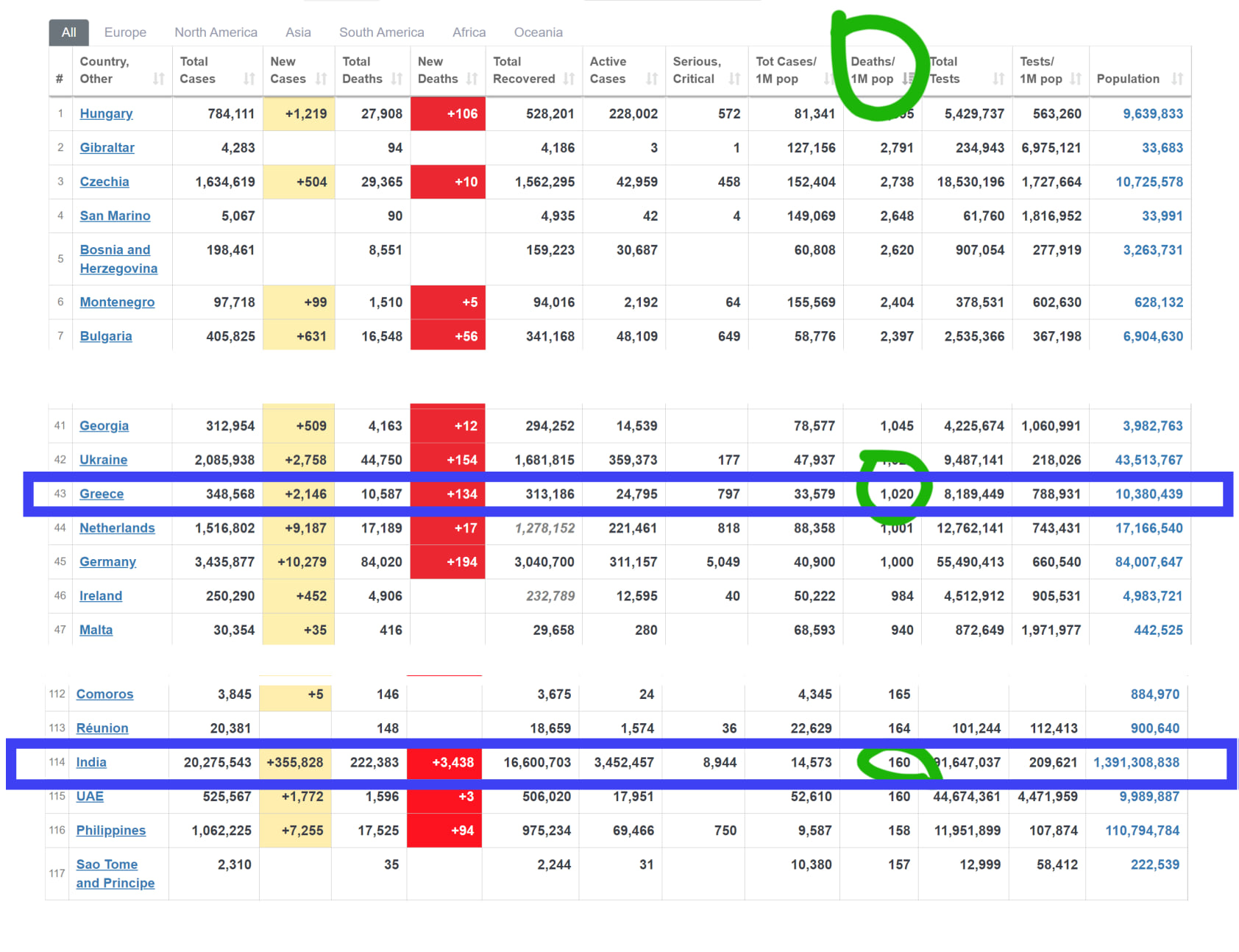Sort table by Total Cases column icon

249,79
